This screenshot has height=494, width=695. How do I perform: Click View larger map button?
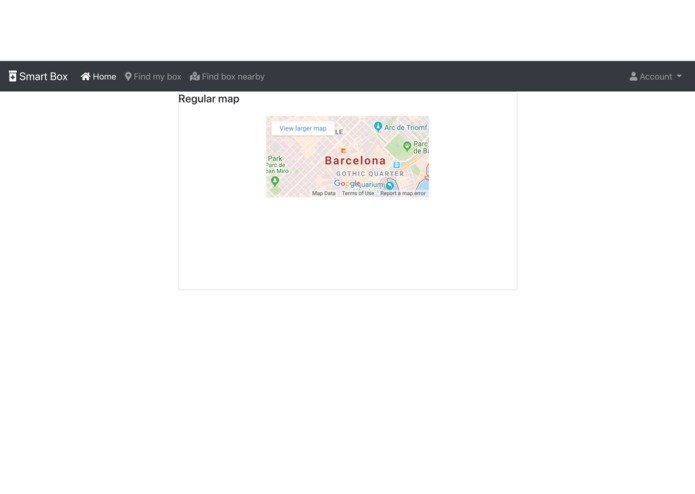tap(303, 128)
